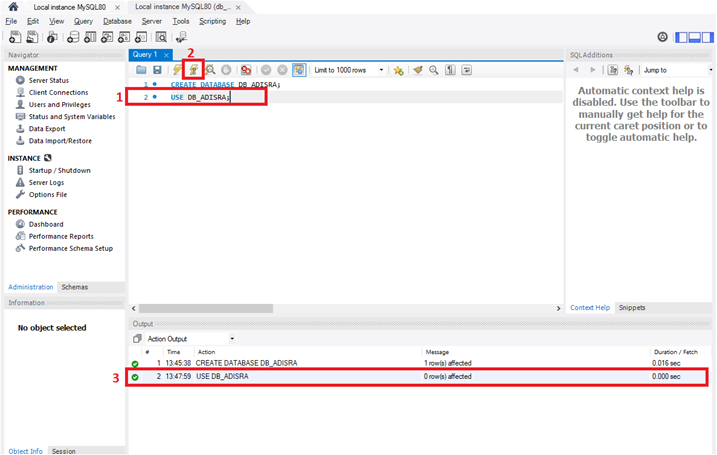Viewport: 717px width, 455px height.
Task: Get context help for caret position
Action: [x=613, y=70]
